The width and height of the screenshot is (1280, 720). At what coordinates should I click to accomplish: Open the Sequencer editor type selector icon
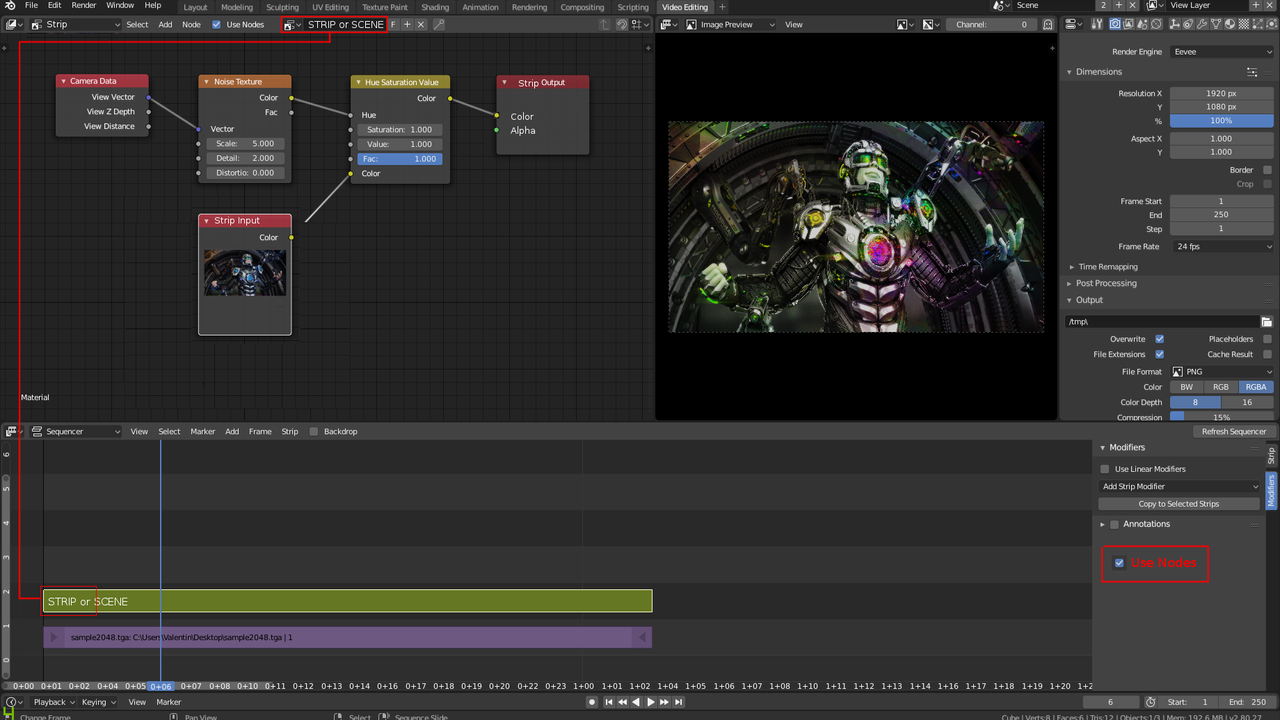(10, 431)
